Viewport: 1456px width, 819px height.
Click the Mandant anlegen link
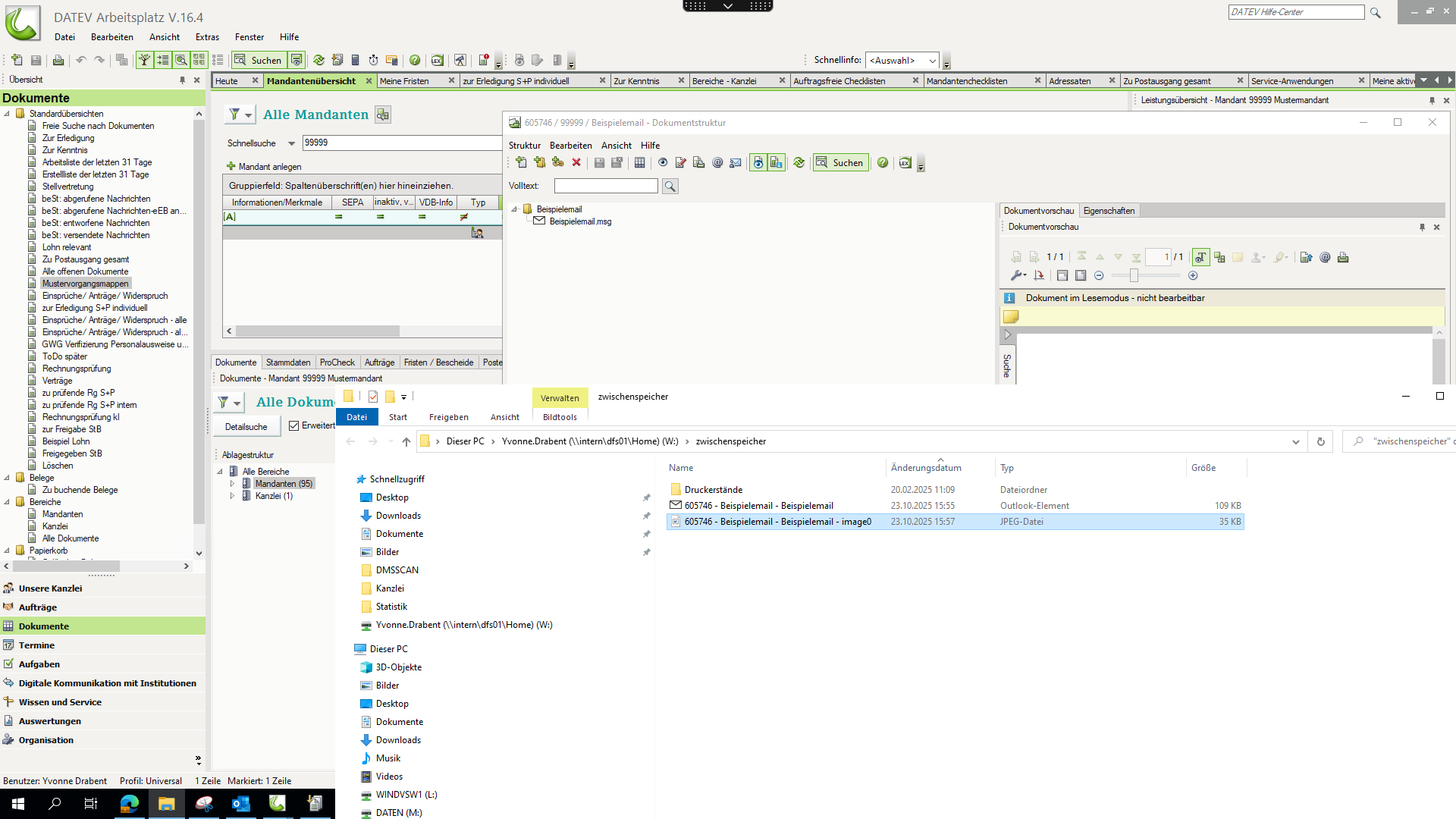pos(269,167)
